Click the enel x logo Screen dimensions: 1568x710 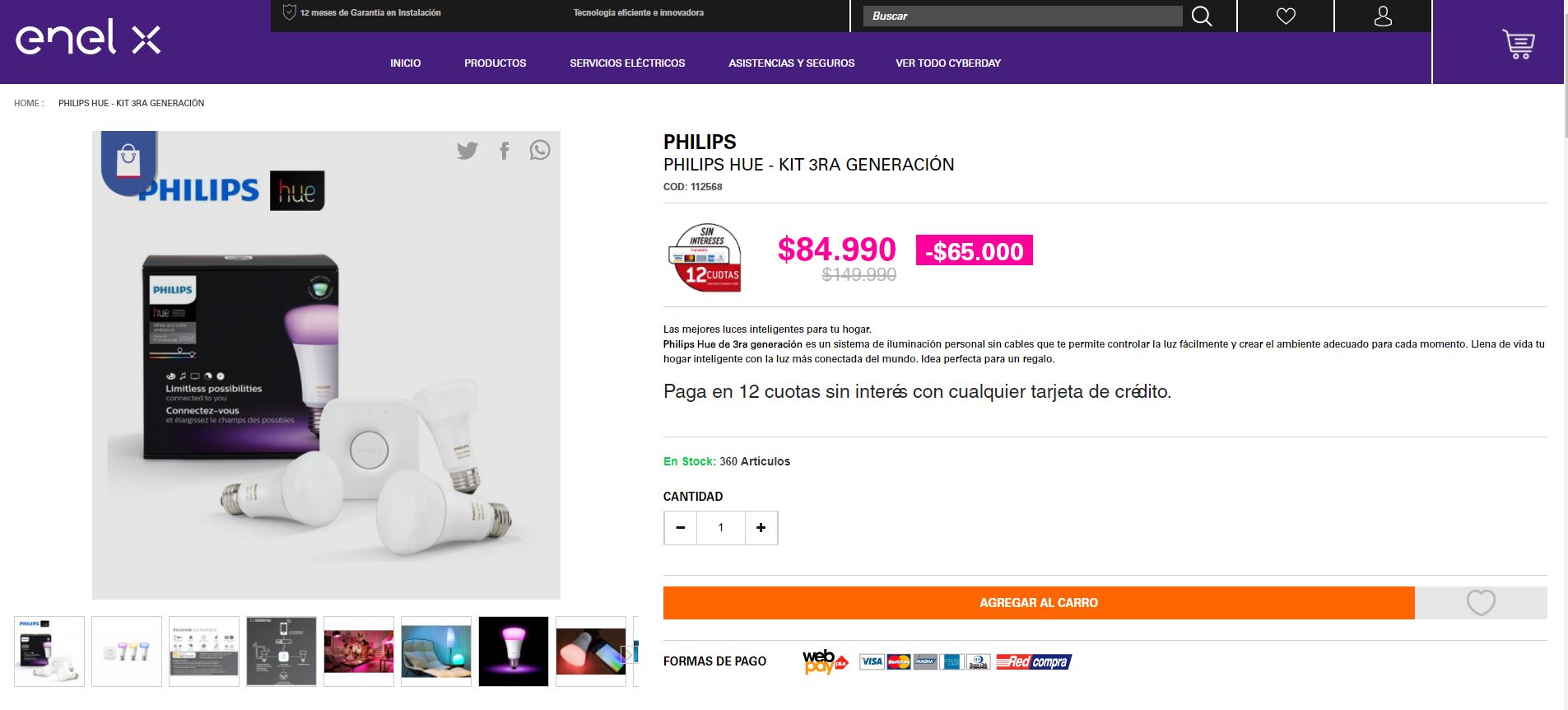[x=88, y=38]
